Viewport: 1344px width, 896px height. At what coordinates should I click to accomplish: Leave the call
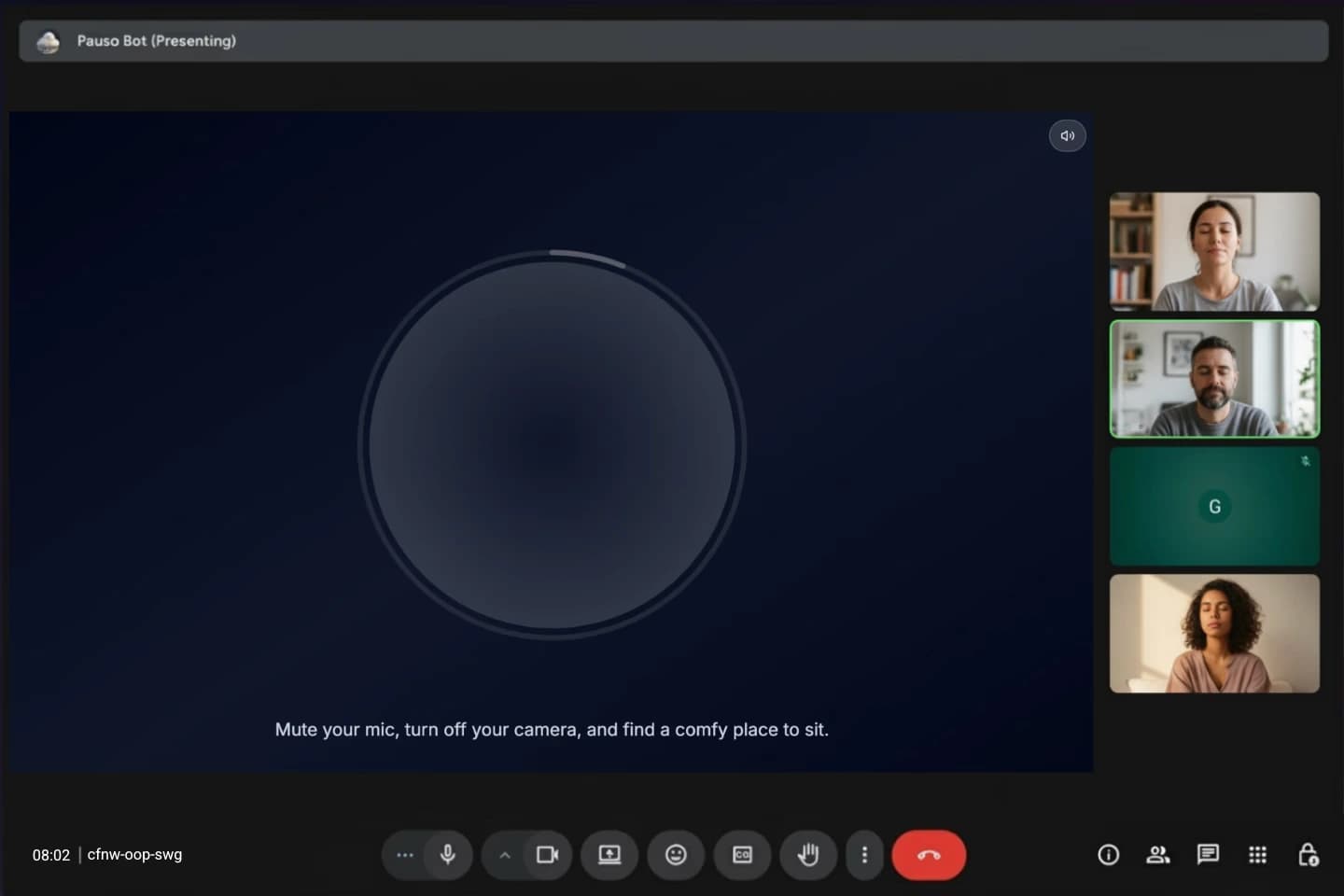click(x=929, y=855)
